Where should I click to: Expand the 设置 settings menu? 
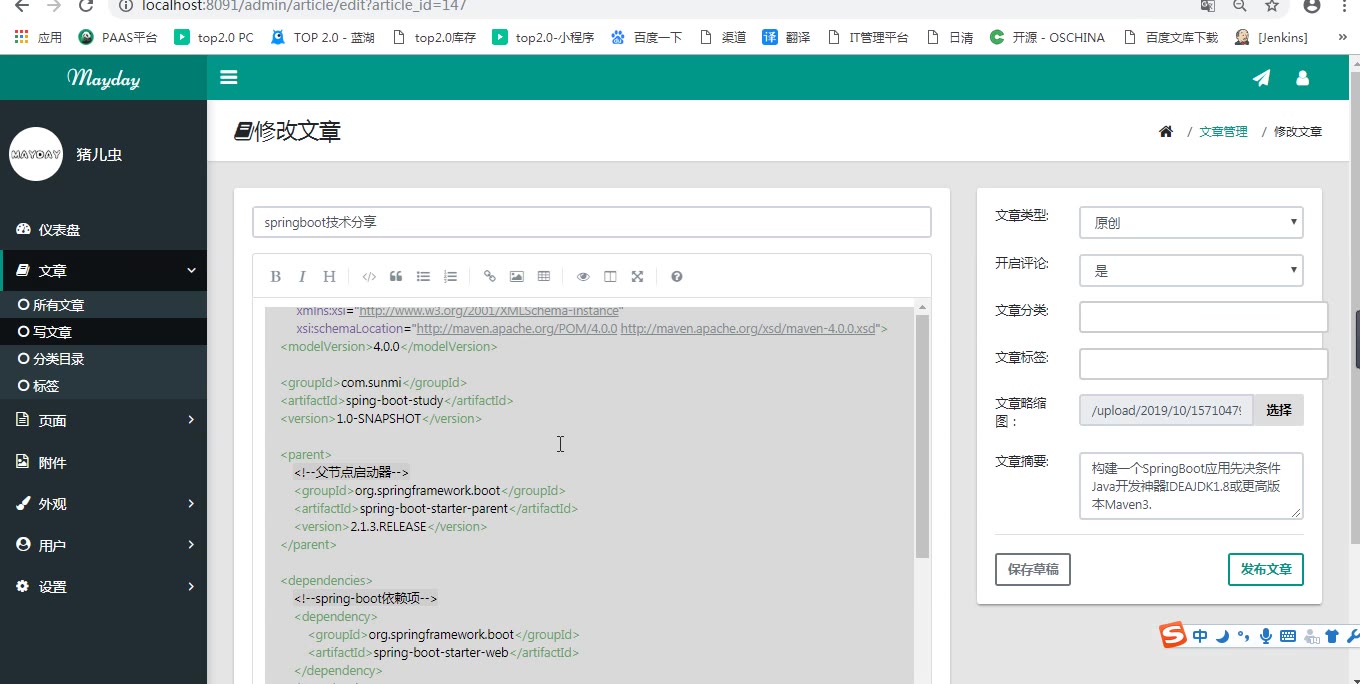[x=103, y=587]
